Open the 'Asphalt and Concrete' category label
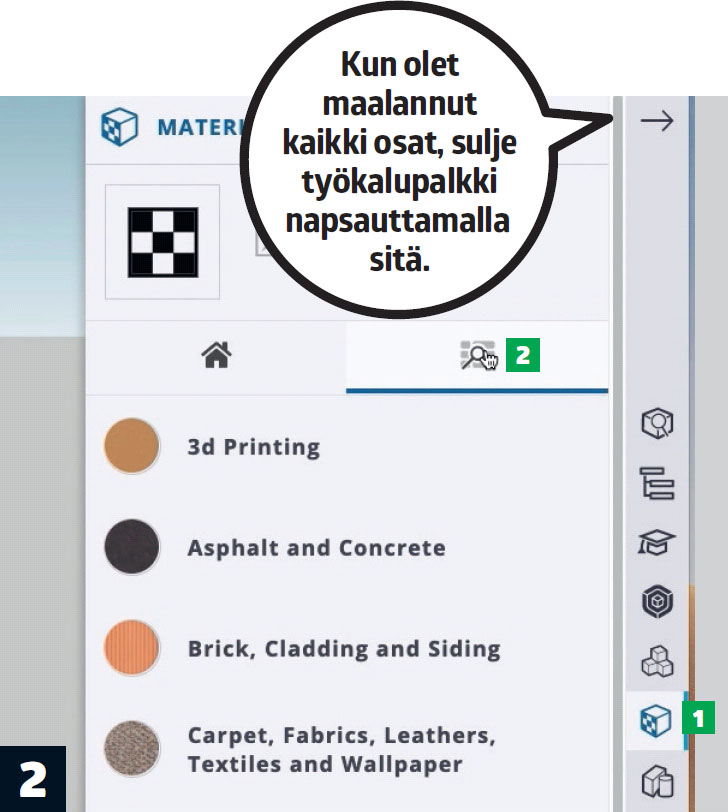 pos(316,548)
